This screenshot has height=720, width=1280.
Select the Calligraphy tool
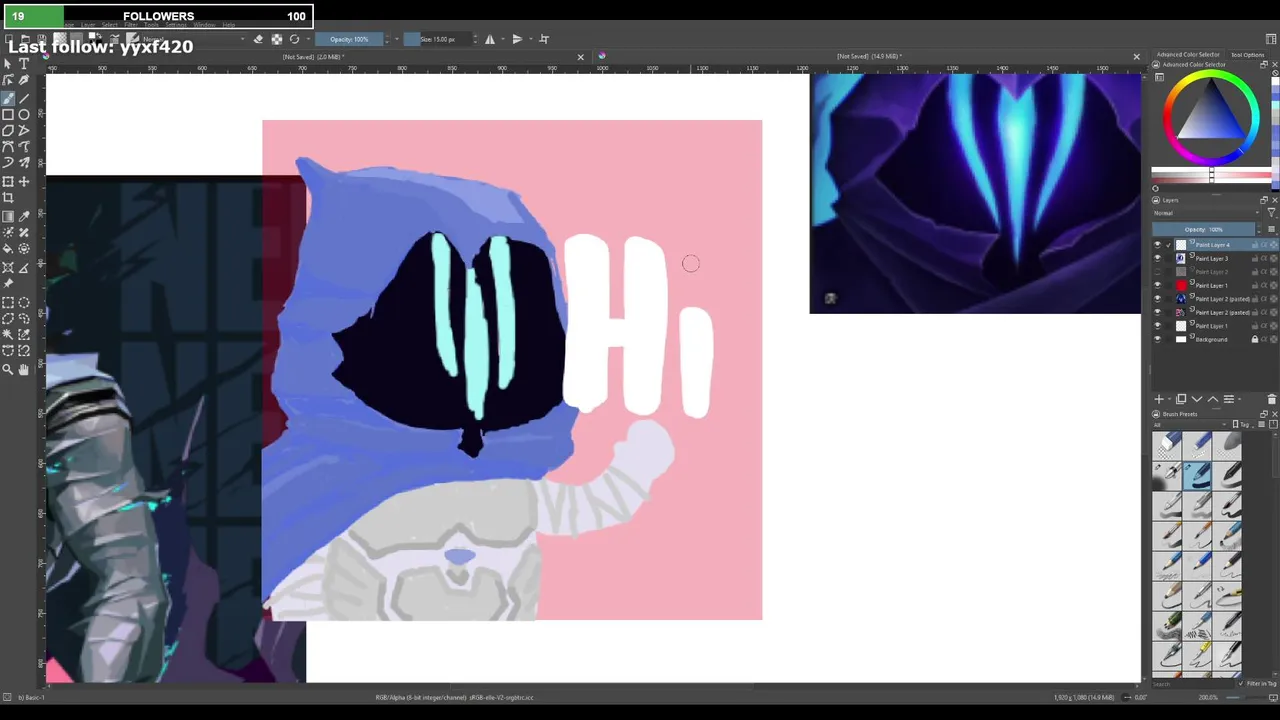tap(24, 80)
